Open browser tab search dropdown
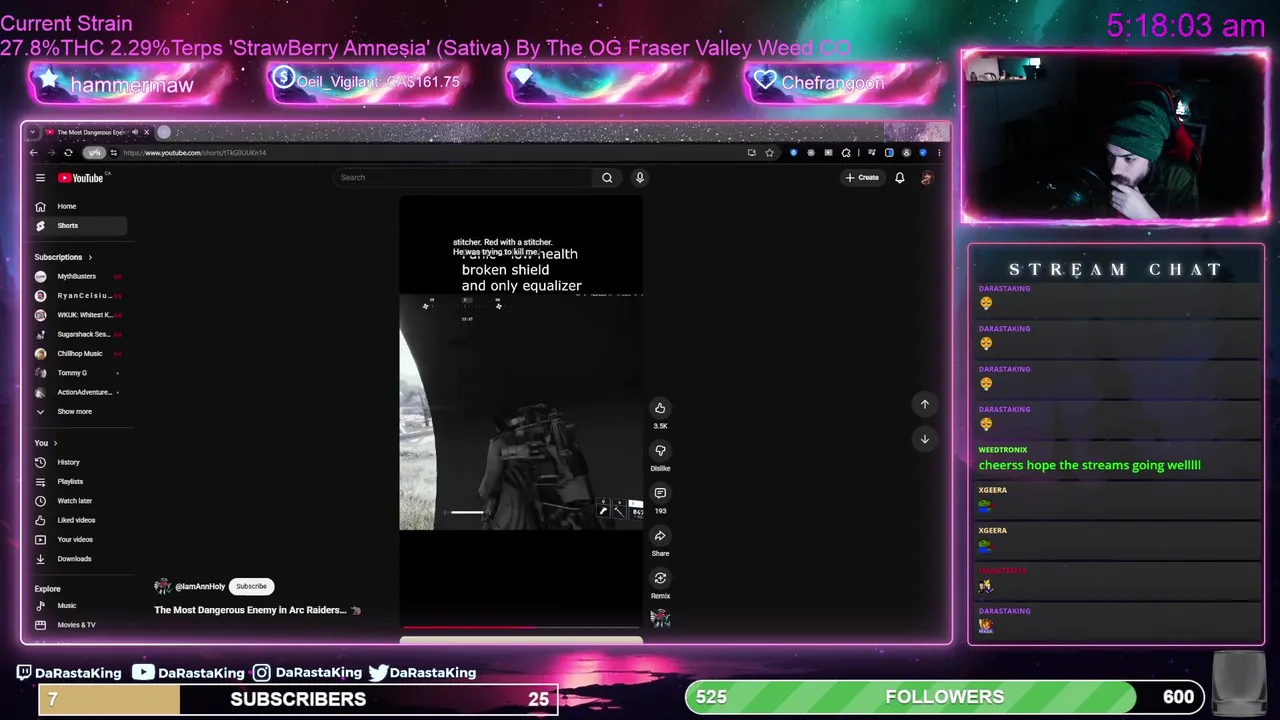Viewport: 1280px width, 720px height. 33,132
